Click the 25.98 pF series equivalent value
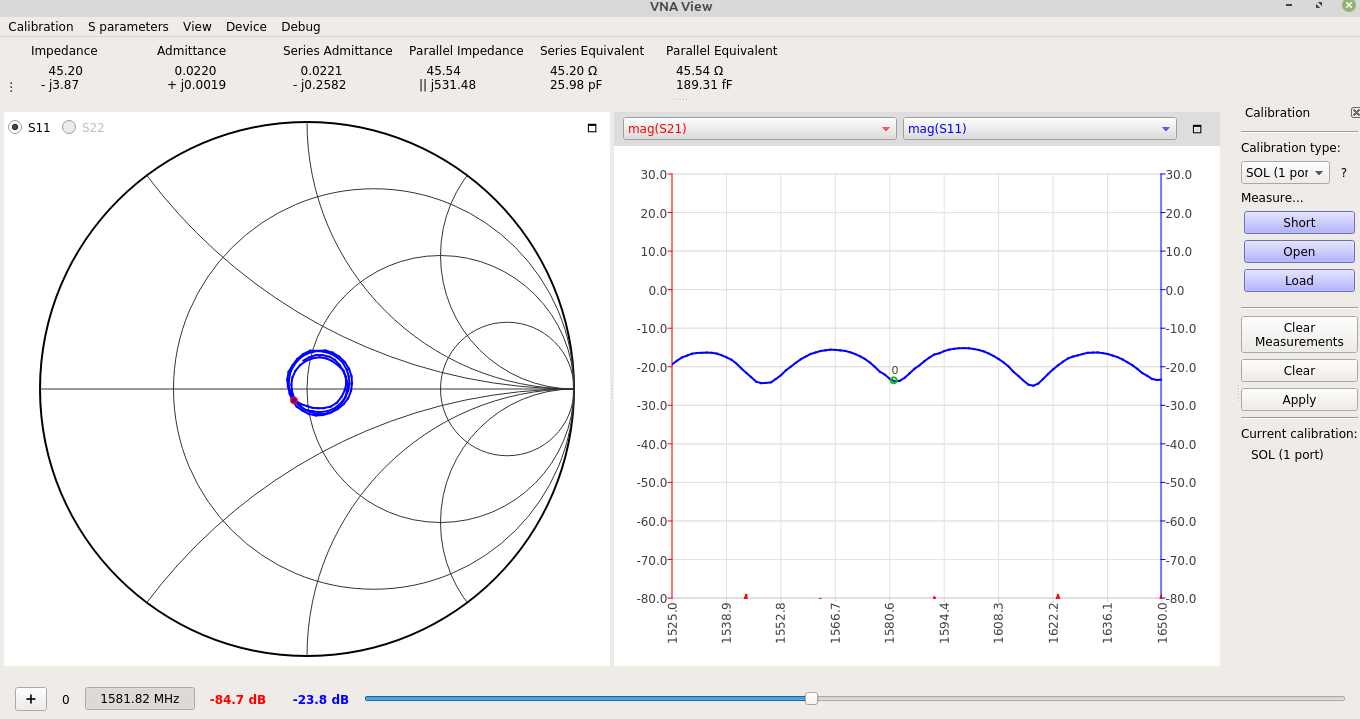This screenshot has height=719, width=1360. click(576, 85)
